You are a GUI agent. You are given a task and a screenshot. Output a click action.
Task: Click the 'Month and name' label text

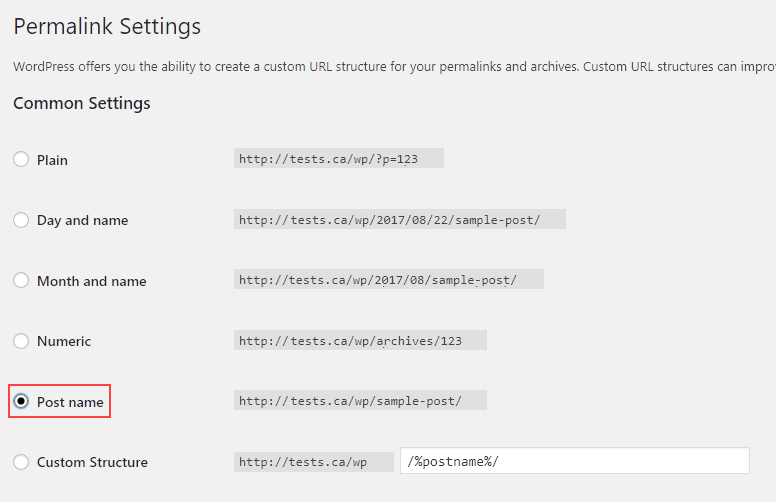[92, 281]
